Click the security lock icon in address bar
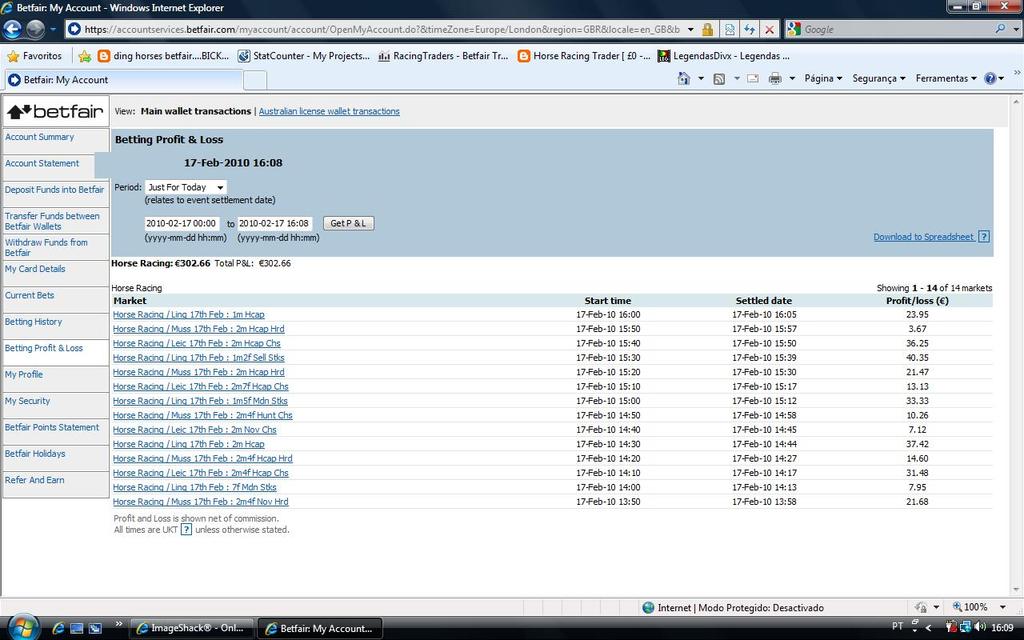 707,29
